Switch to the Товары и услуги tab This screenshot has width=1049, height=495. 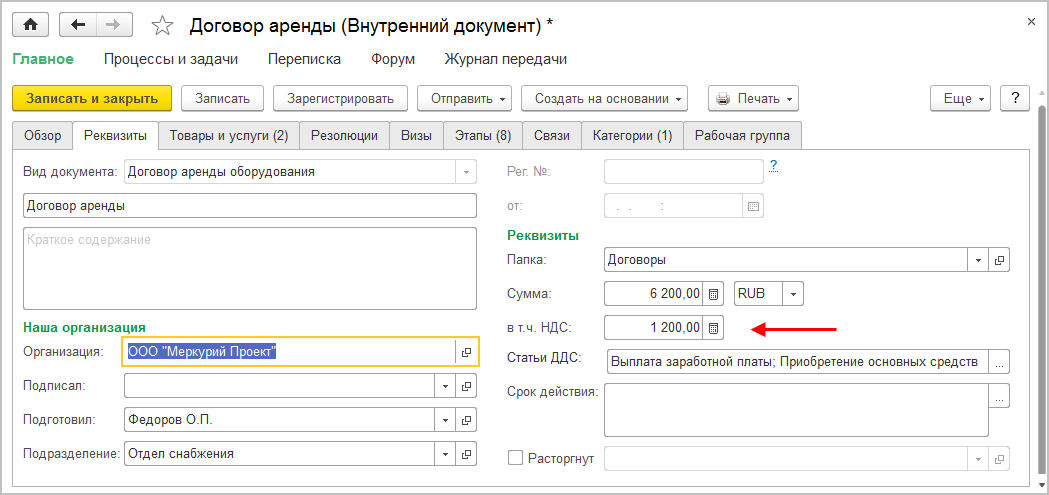pyautogui.click(x=228, y=135)
